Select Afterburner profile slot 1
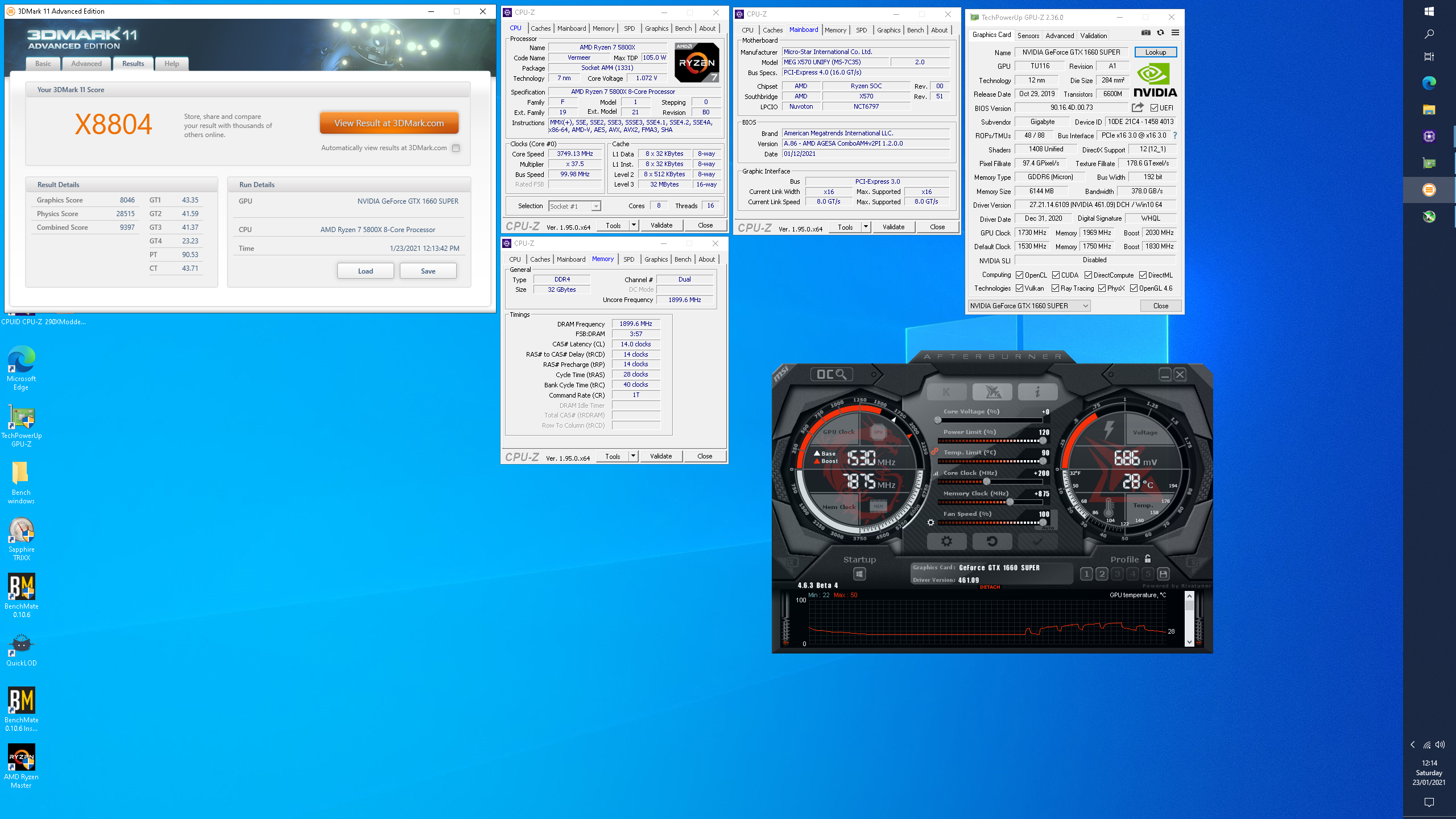This screenshot has height=819, width=1456. (x=1086, y=574)
